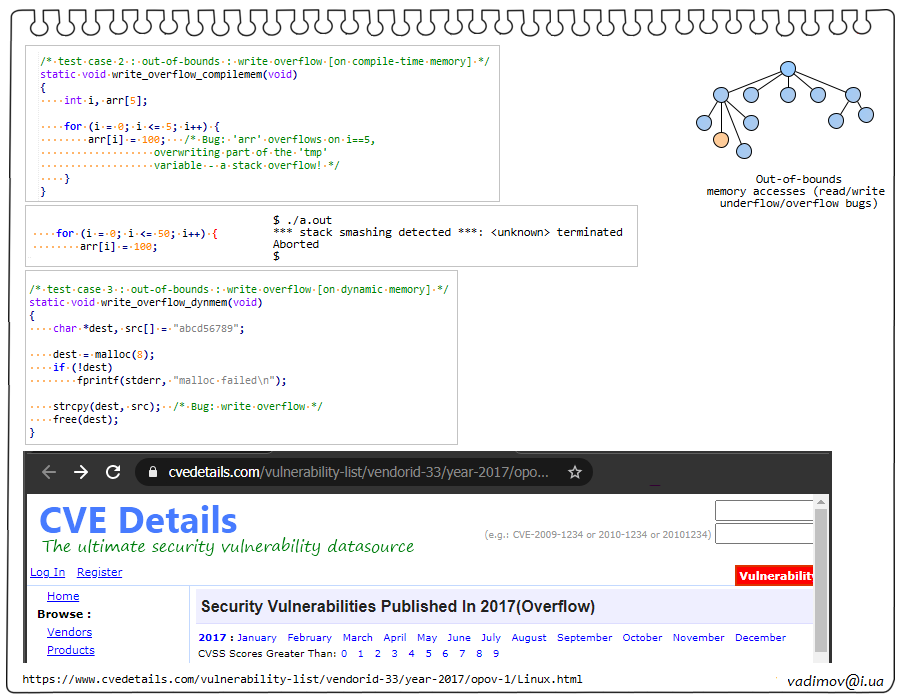Click the CVE id search field
The height and width of the screenshot is (700, 900).
point(764,534)
